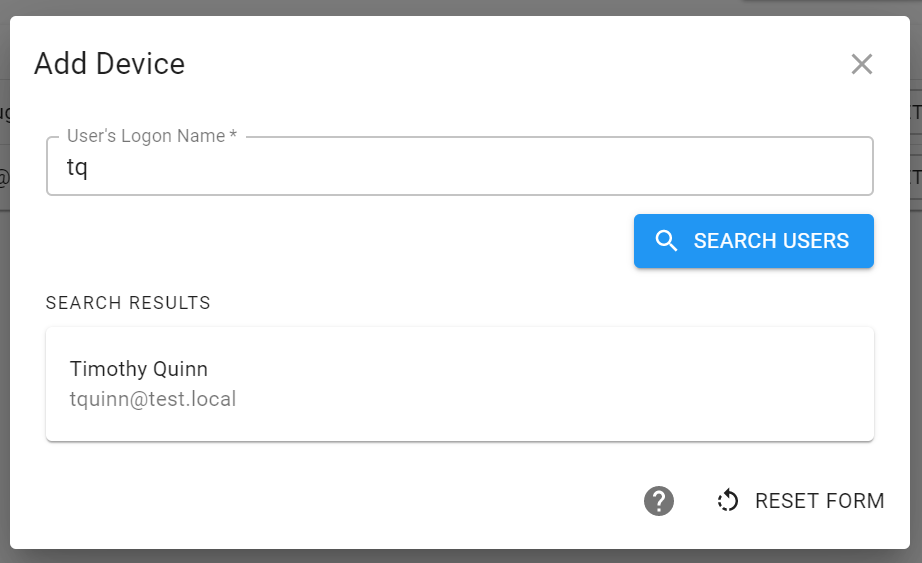Click dimmed backdrop below the dialog
The image size is (922, 563).
(460, 557)
